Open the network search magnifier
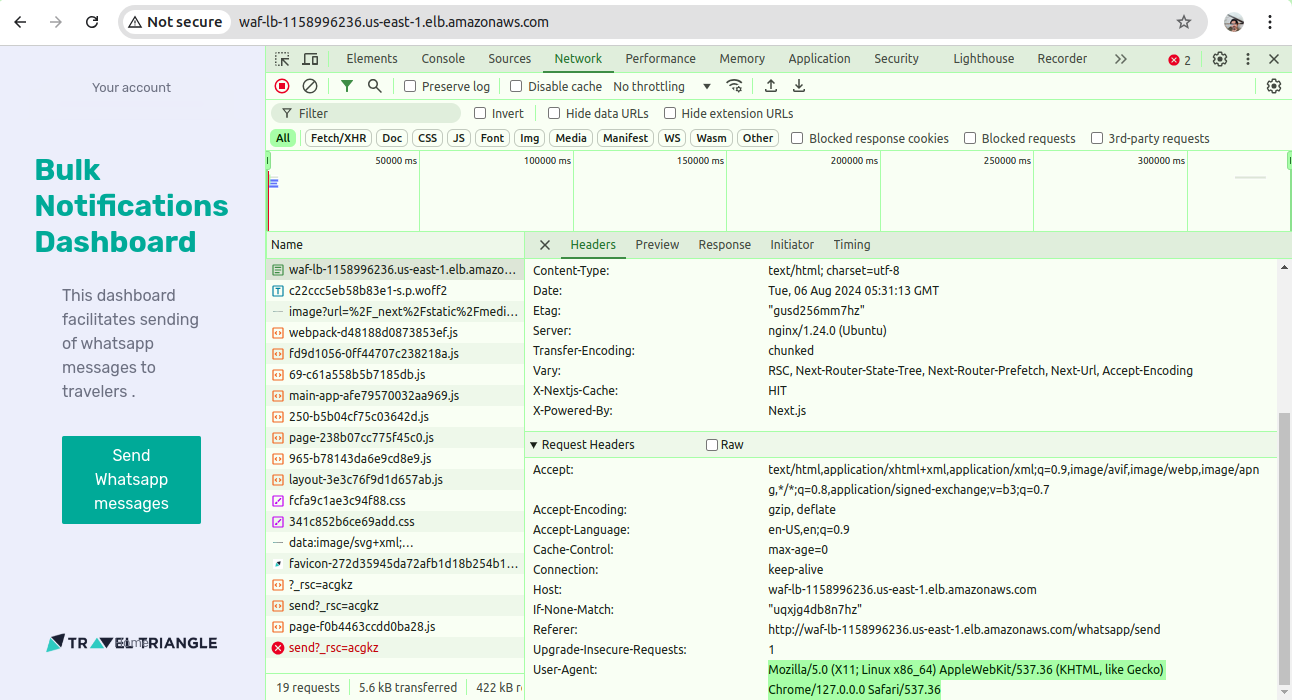Viewport: 1292px width, 700px height. tap(374, 87)
